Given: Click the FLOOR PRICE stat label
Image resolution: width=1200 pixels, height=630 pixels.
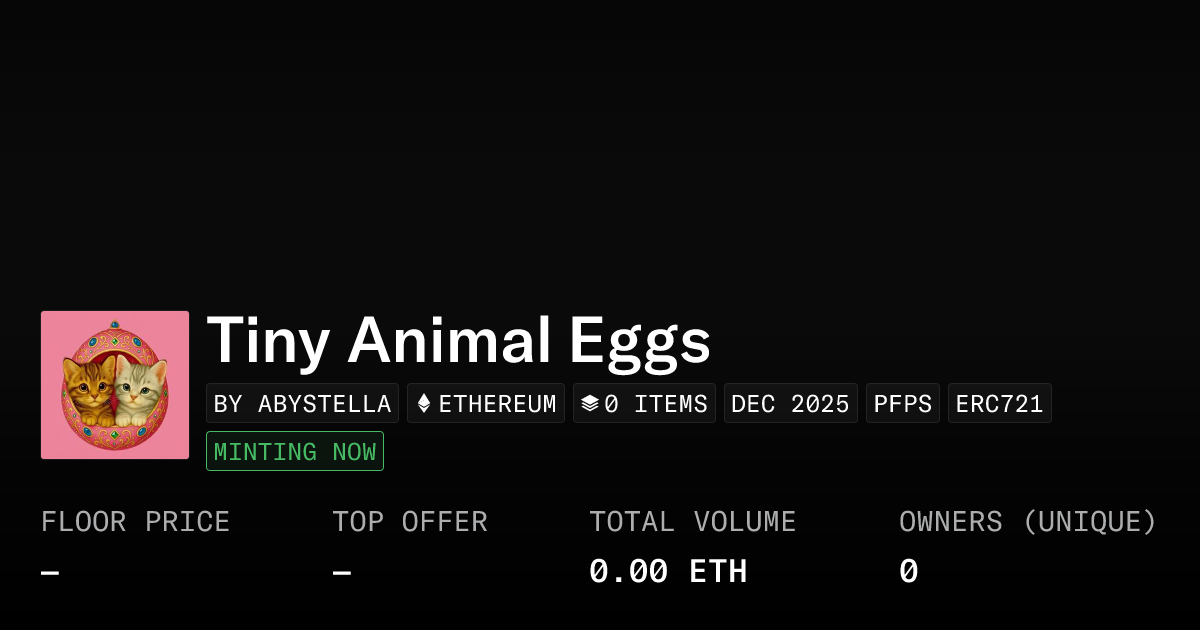Looking at the screenshot, I should [135, 521].
